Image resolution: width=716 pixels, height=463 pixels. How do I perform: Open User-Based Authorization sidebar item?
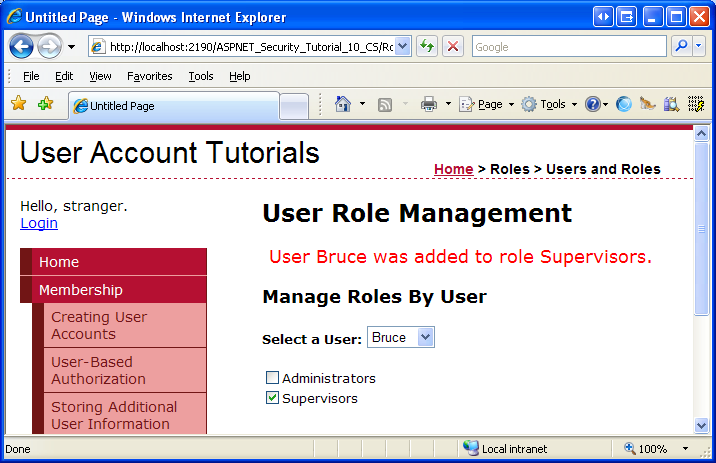[125, 370]
